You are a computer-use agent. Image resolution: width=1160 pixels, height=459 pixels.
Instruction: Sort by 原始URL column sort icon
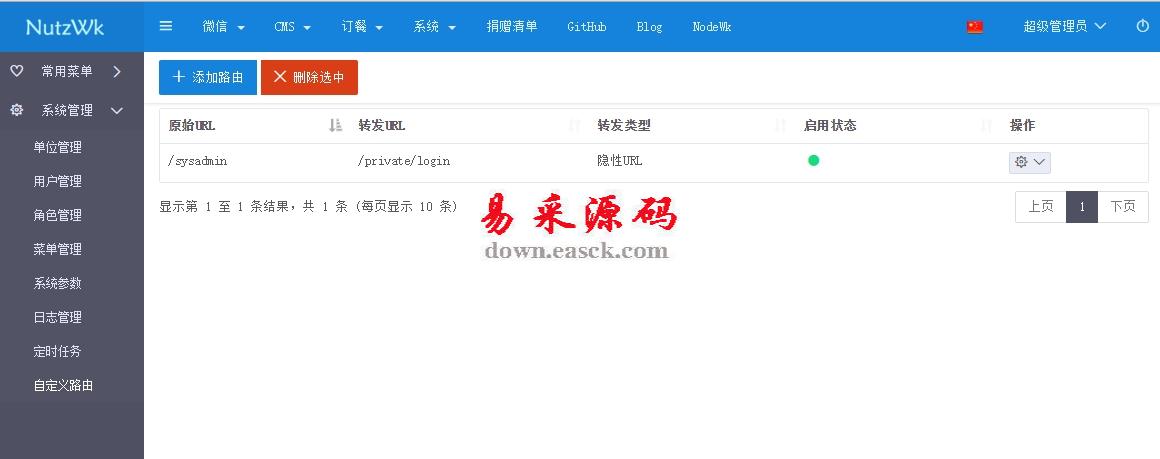point(335,126)
